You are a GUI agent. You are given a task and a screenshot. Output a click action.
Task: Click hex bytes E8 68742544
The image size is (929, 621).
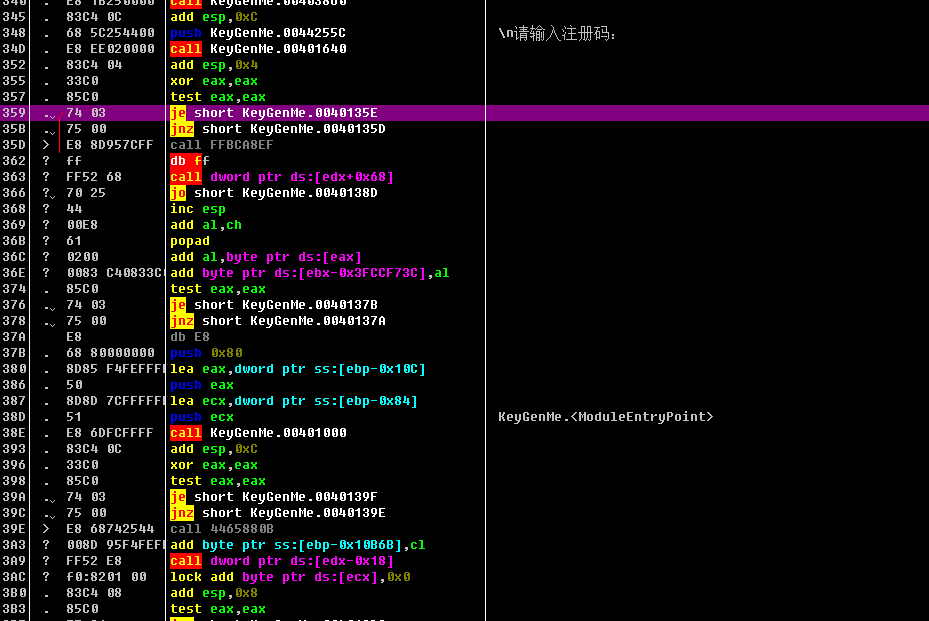[110, 529]
